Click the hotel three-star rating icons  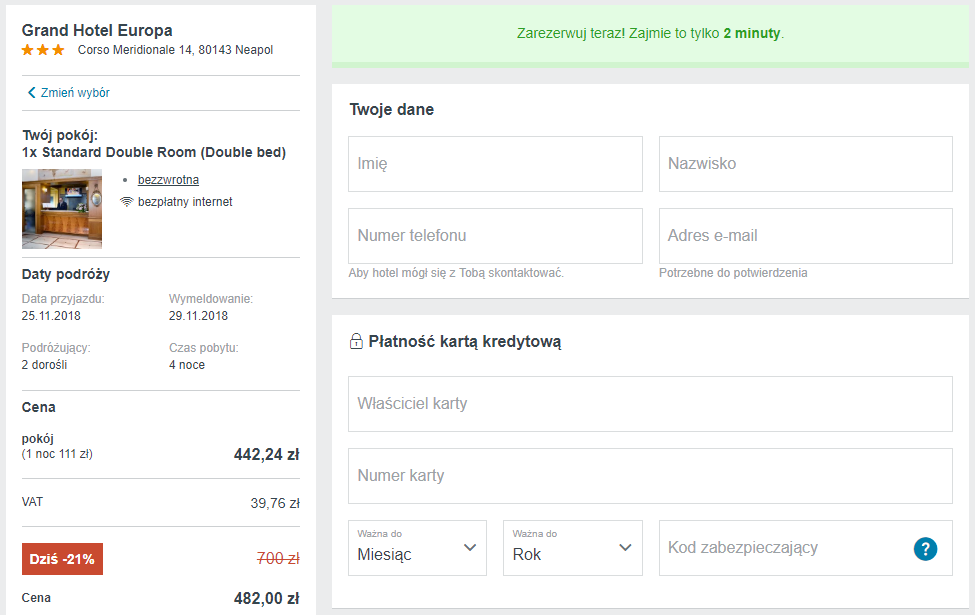click(x=43, y=50)
